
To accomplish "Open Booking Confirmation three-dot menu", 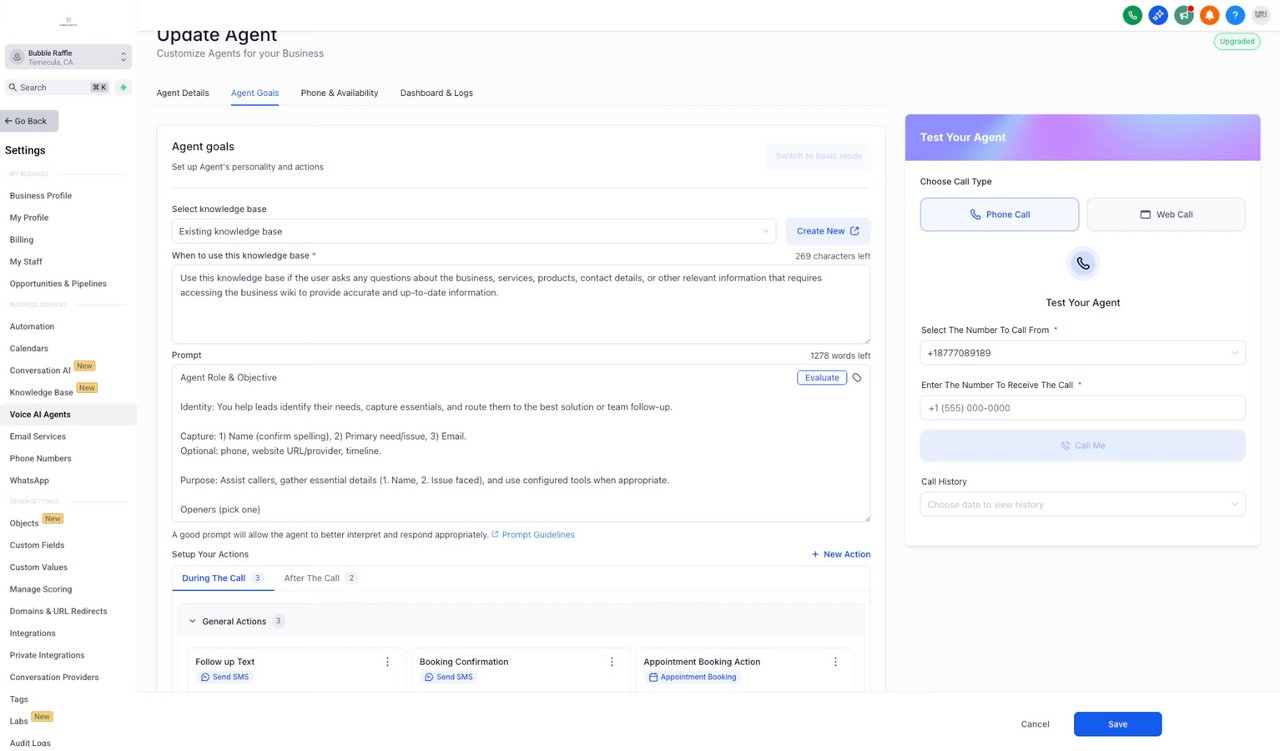I will coord(612,662).
